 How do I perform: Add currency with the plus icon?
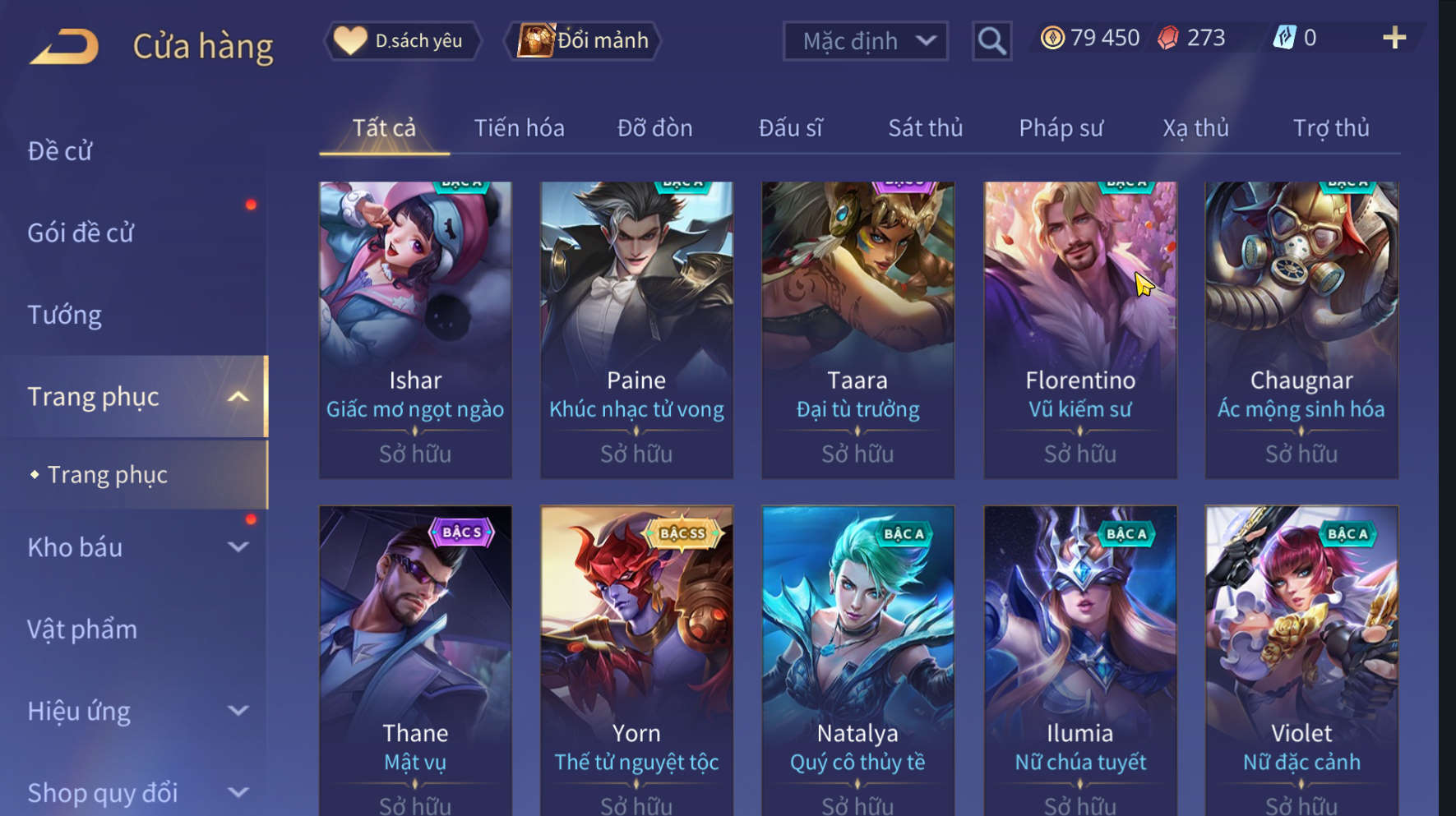pos(1394,38)
